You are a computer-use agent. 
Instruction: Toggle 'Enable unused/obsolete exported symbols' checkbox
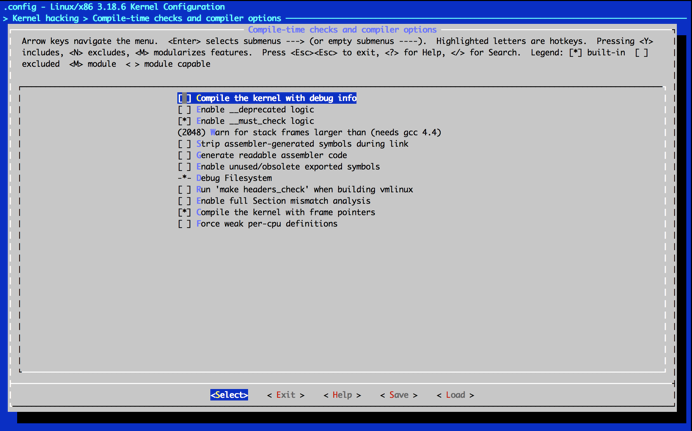tap(184, 167)
